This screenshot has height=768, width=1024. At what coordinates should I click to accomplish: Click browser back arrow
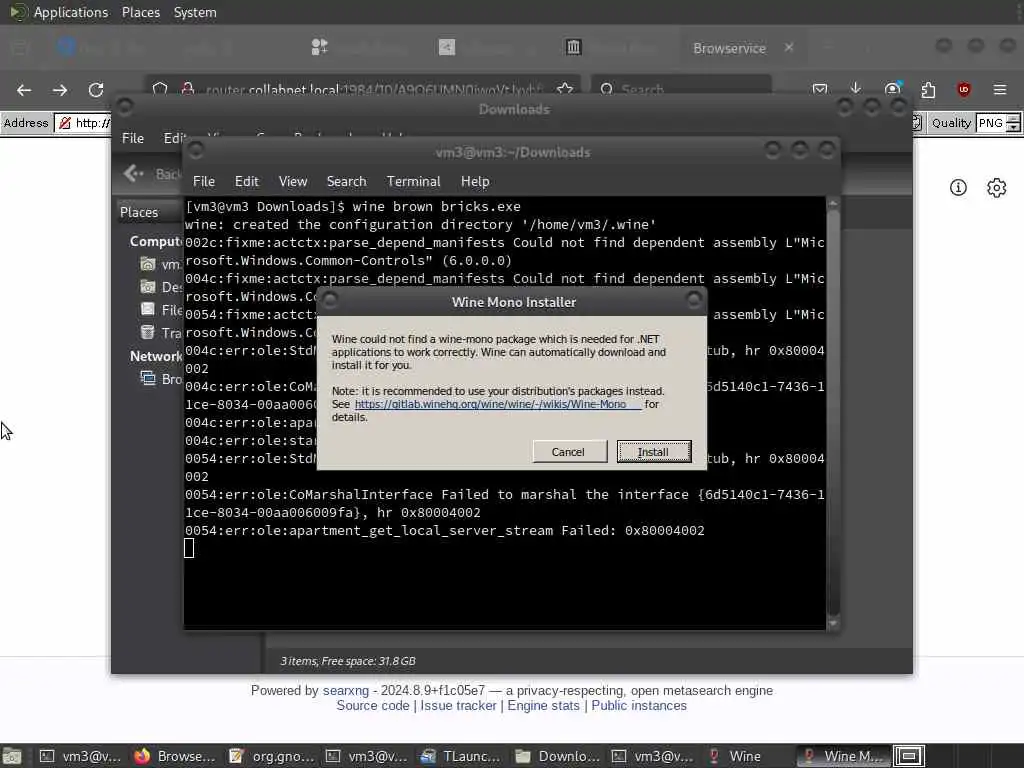coord(24,89)
